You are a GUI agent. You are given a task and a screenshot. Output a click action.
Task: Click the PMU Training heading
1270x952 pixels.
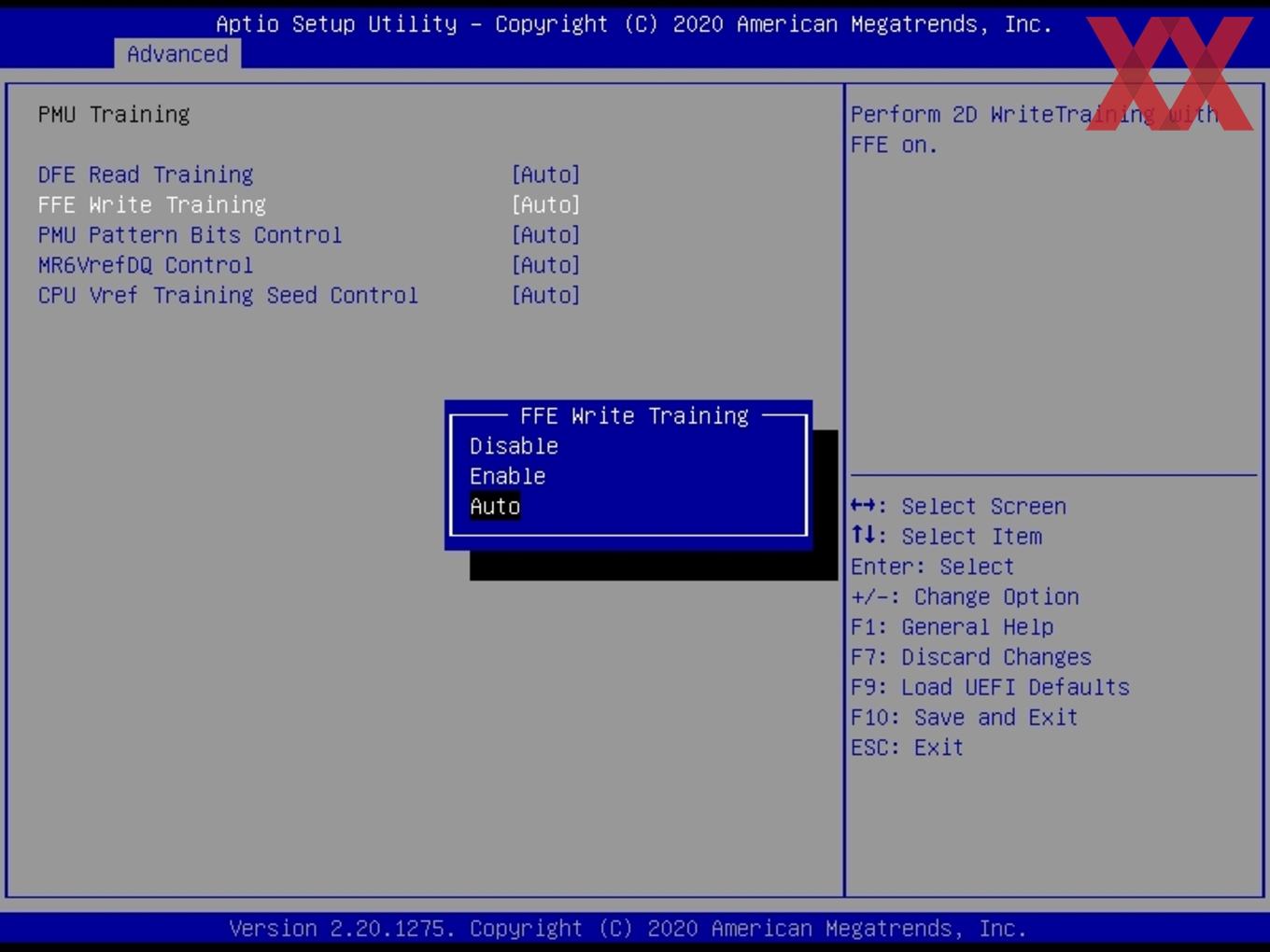(x=114, y=114)
